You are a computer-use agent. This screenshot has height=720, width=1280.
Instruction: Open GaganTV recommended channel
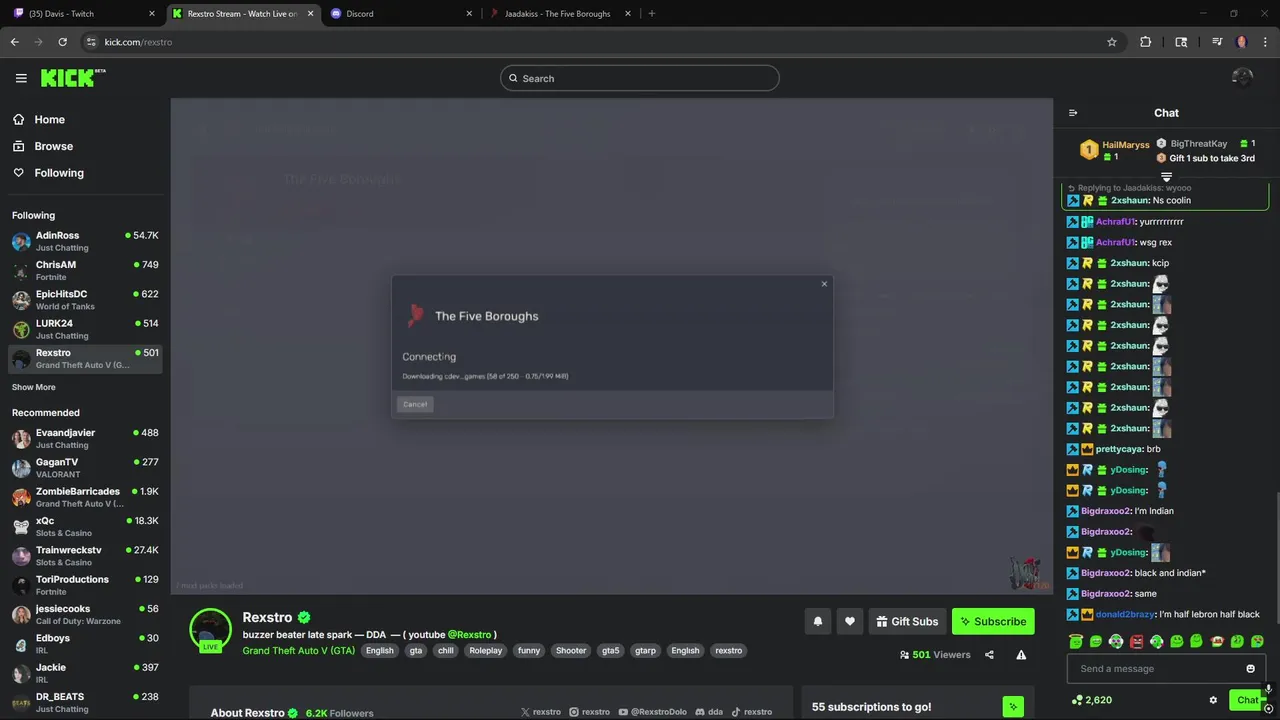(85, 467)
